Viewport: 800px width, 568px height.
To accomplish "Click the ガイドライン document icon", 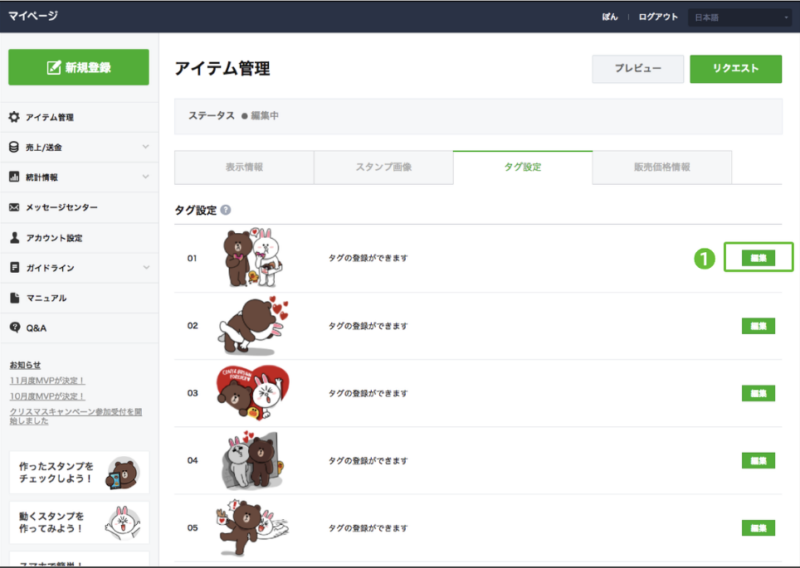I will point(14,268).
